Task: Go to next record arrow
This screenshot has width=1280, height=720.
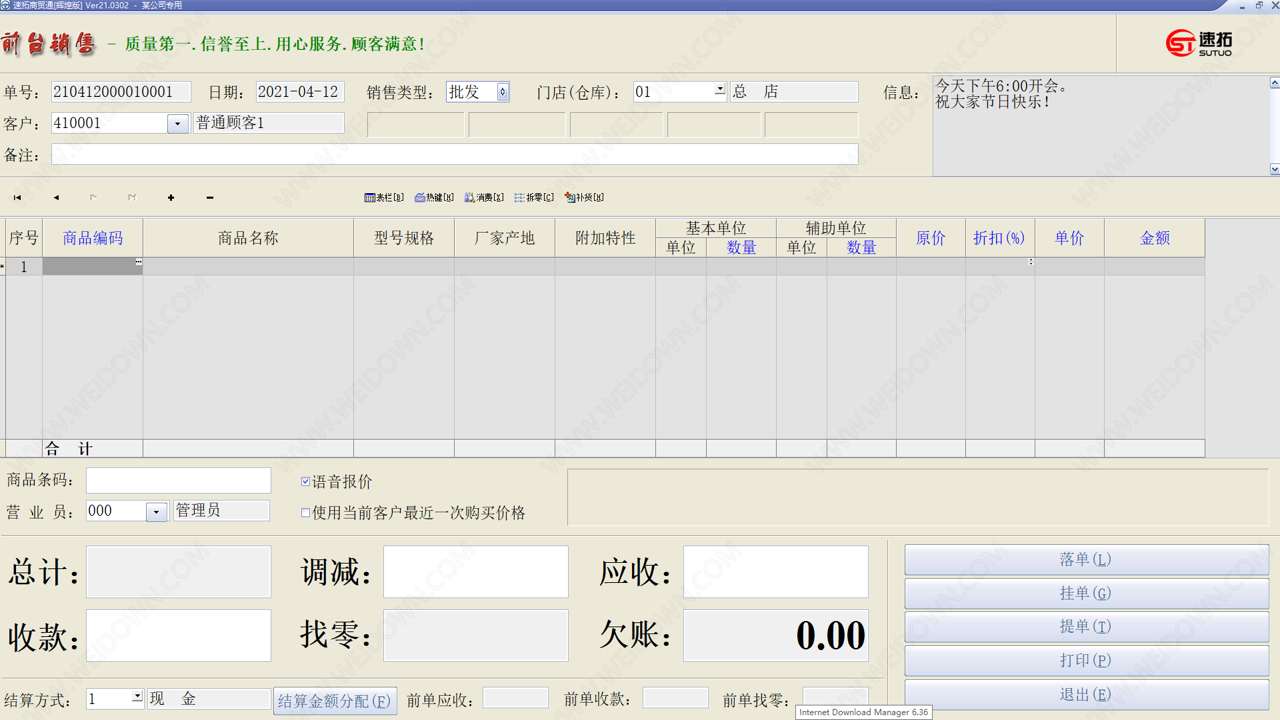Action: (94, 198)
